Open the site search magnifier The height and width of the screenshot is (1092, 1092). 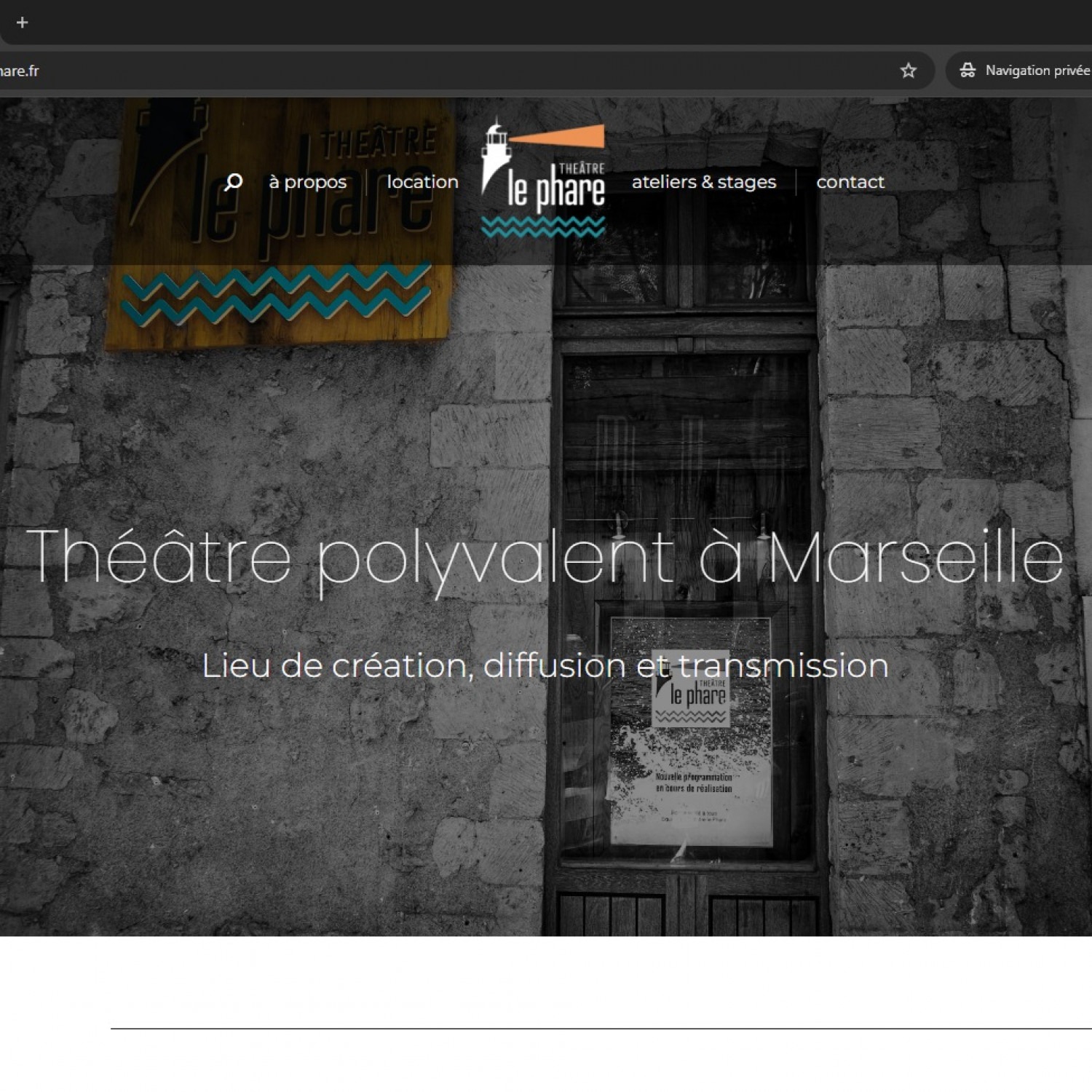[233, 182]
